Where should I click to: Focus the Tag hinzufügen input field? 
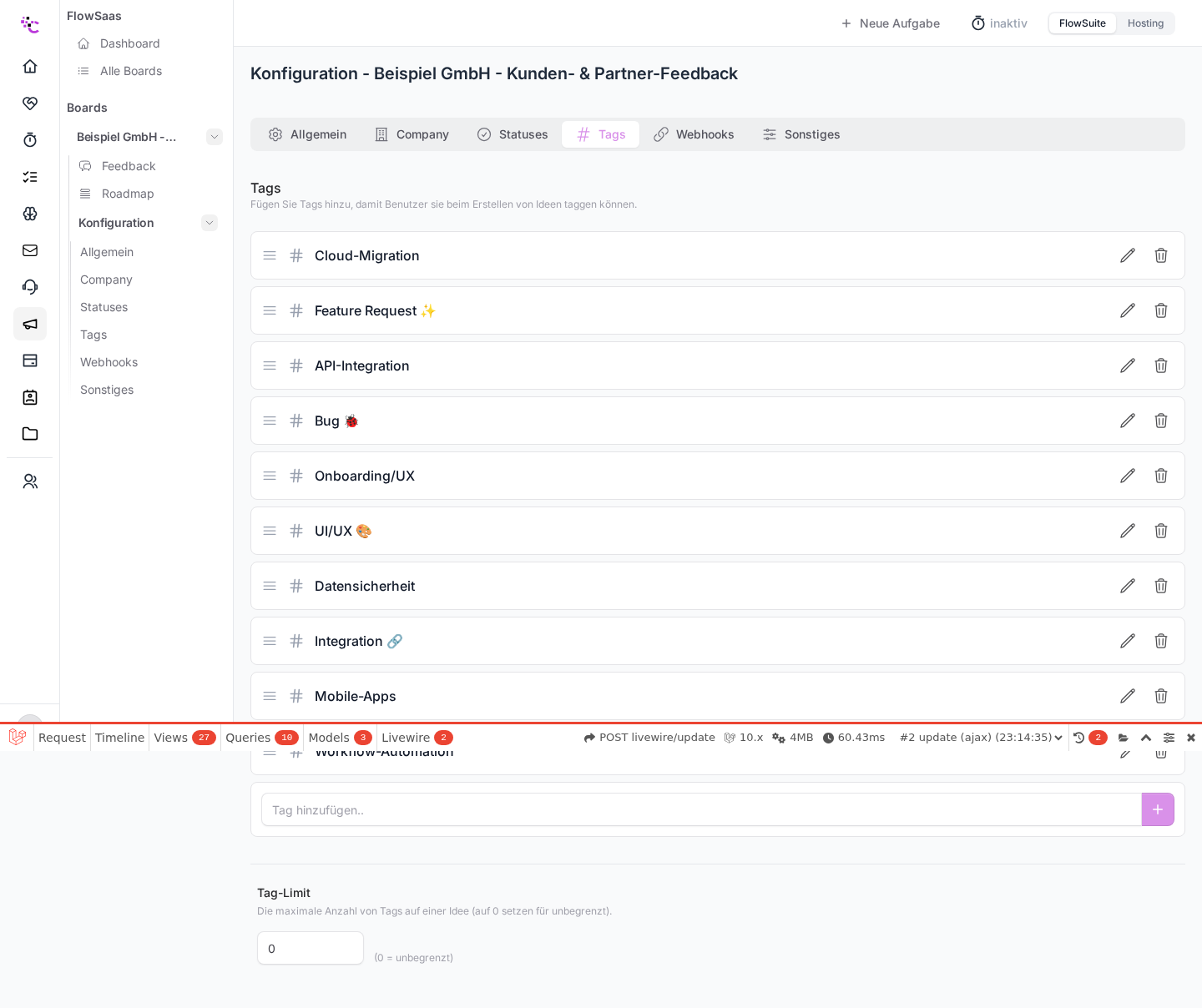coord(701,809)
